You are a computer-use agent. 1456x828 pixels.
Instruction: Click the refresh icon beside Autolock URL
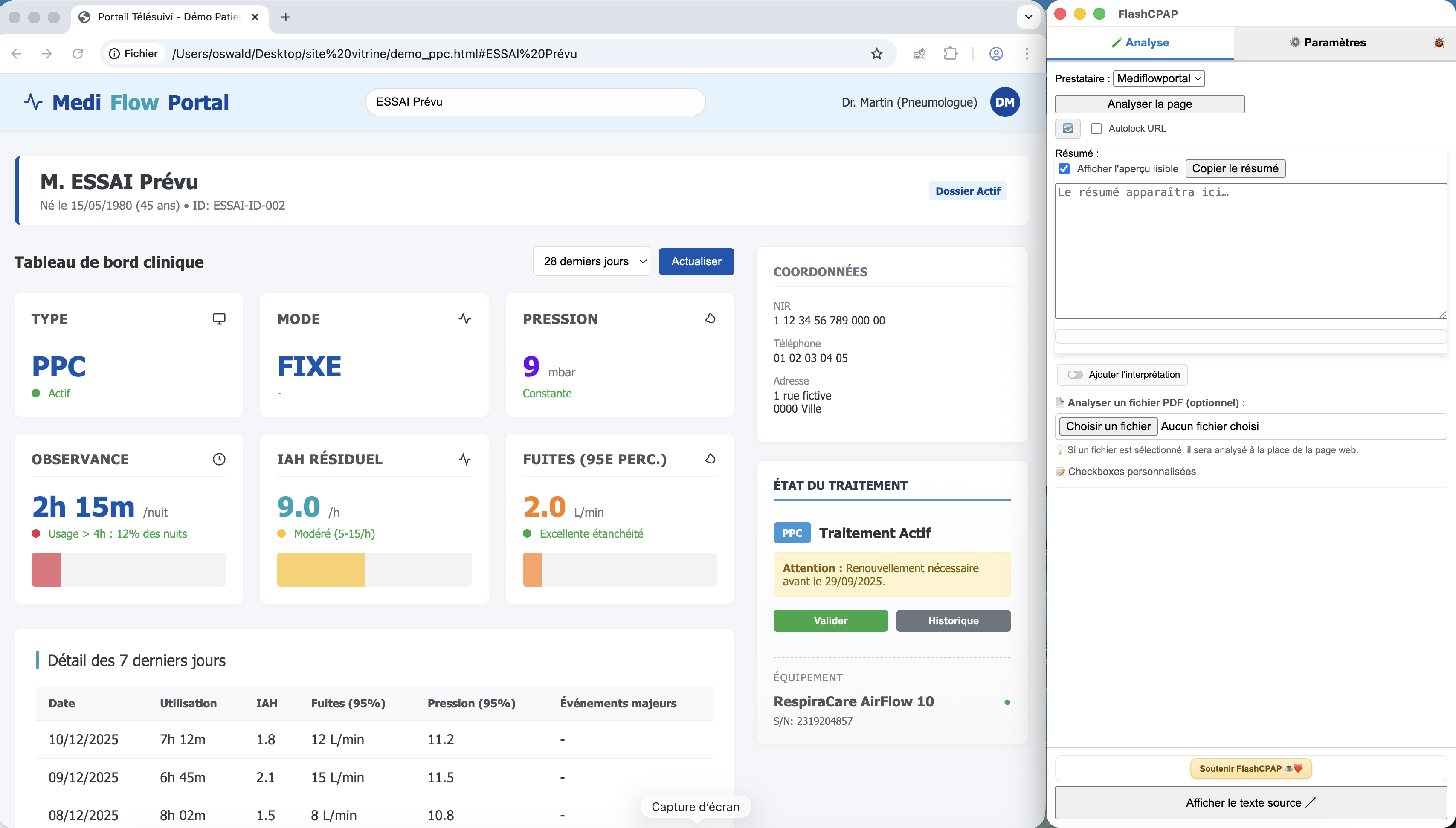[1068, 128]
